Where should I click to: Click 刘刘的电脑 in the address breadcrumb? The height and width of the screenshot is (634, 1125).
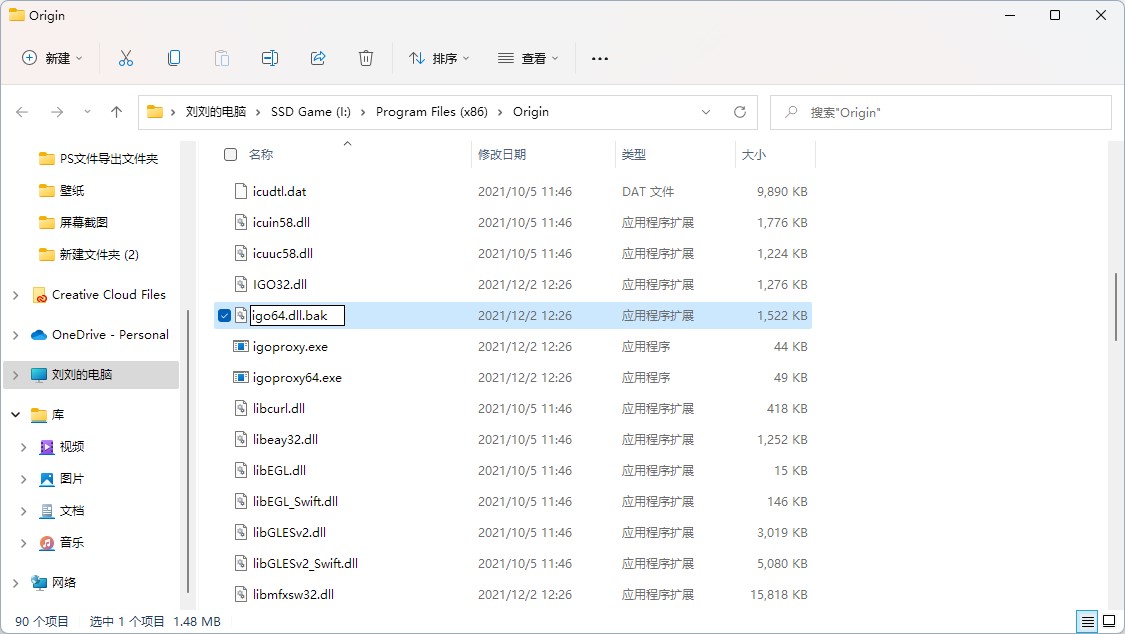click(x=215, y=112)
